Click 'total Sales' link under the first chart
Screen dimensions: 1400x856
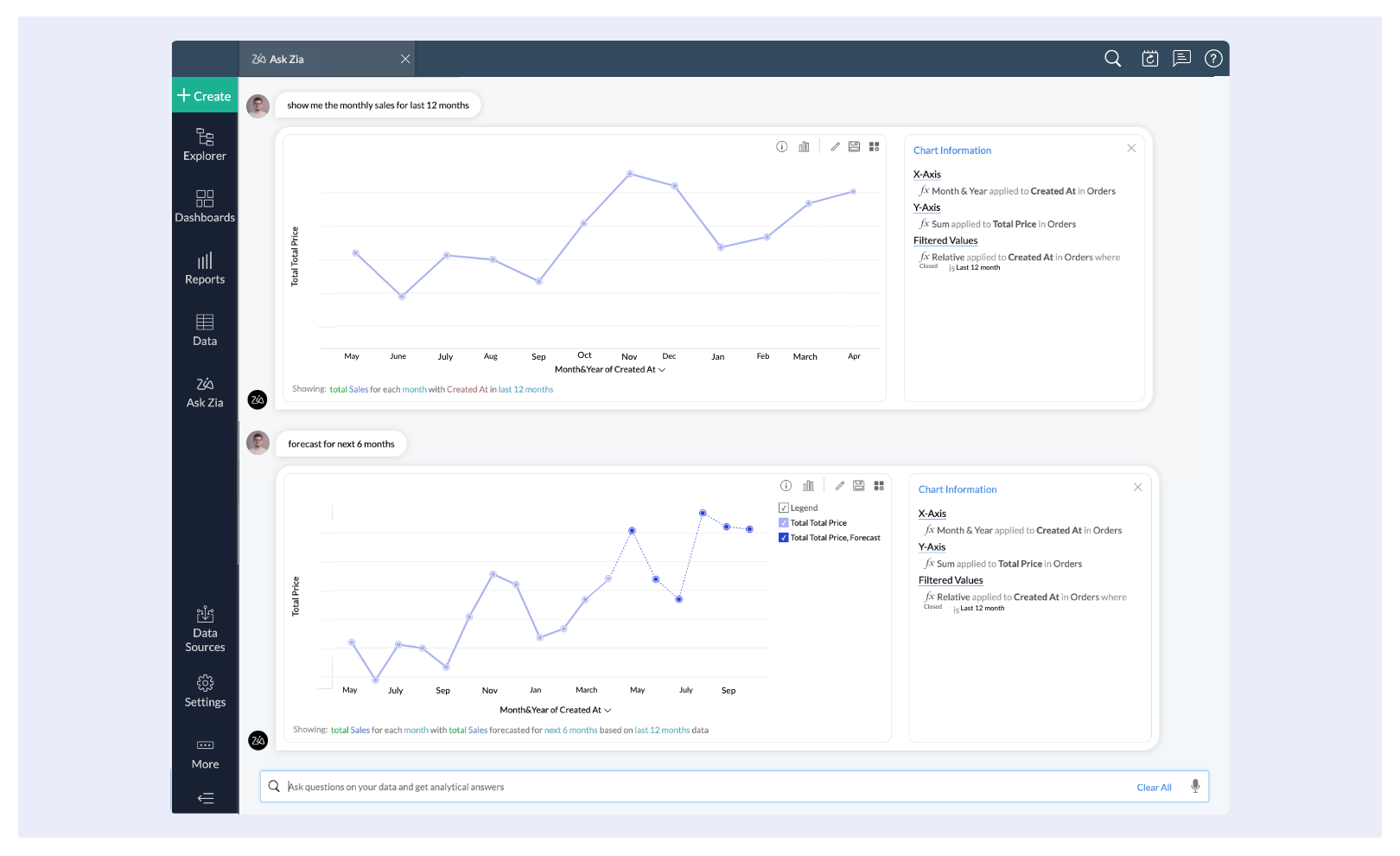pyautogui.click(x=349, y=389)
